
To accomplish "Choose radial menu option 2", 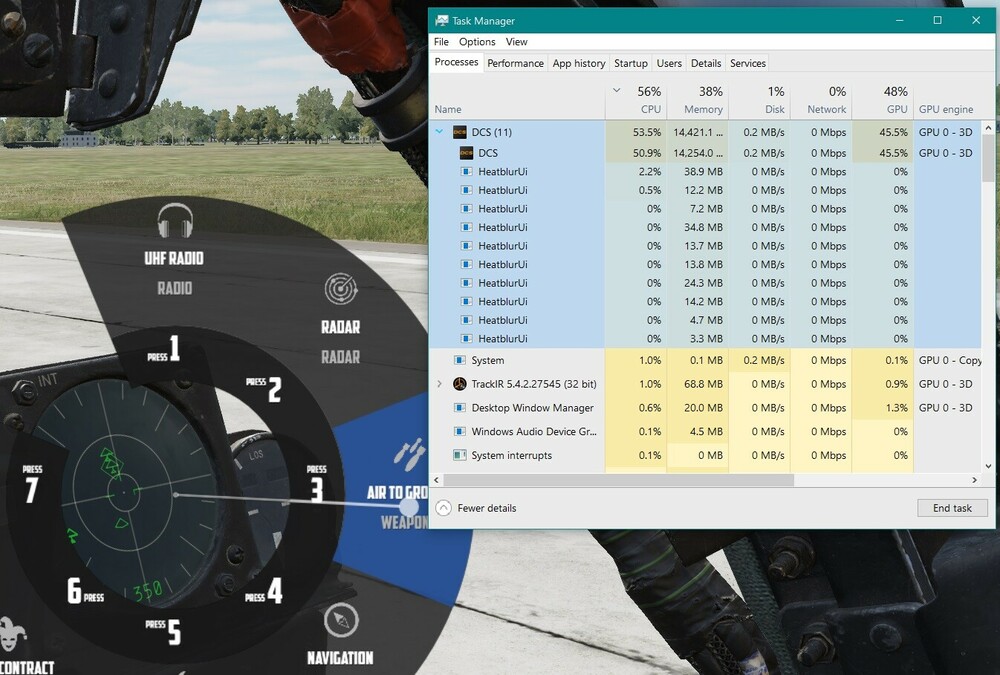I will click(264, 388).
